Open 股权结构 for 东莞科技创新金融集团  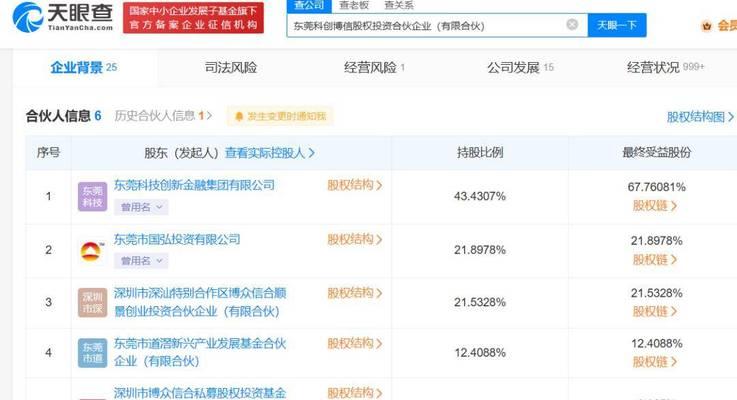pos(355,185)
